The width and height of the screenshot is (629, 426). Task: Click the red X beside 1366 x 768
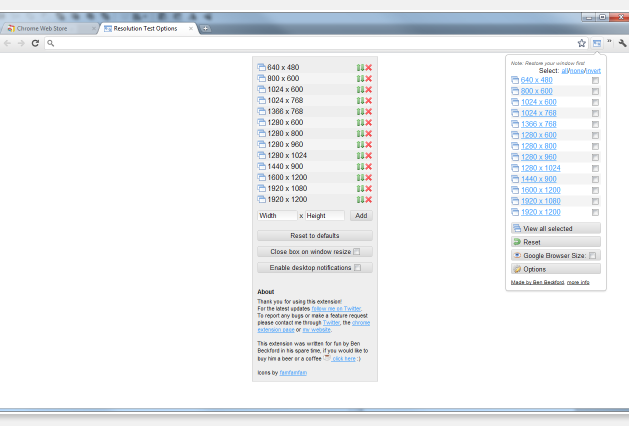369,111
